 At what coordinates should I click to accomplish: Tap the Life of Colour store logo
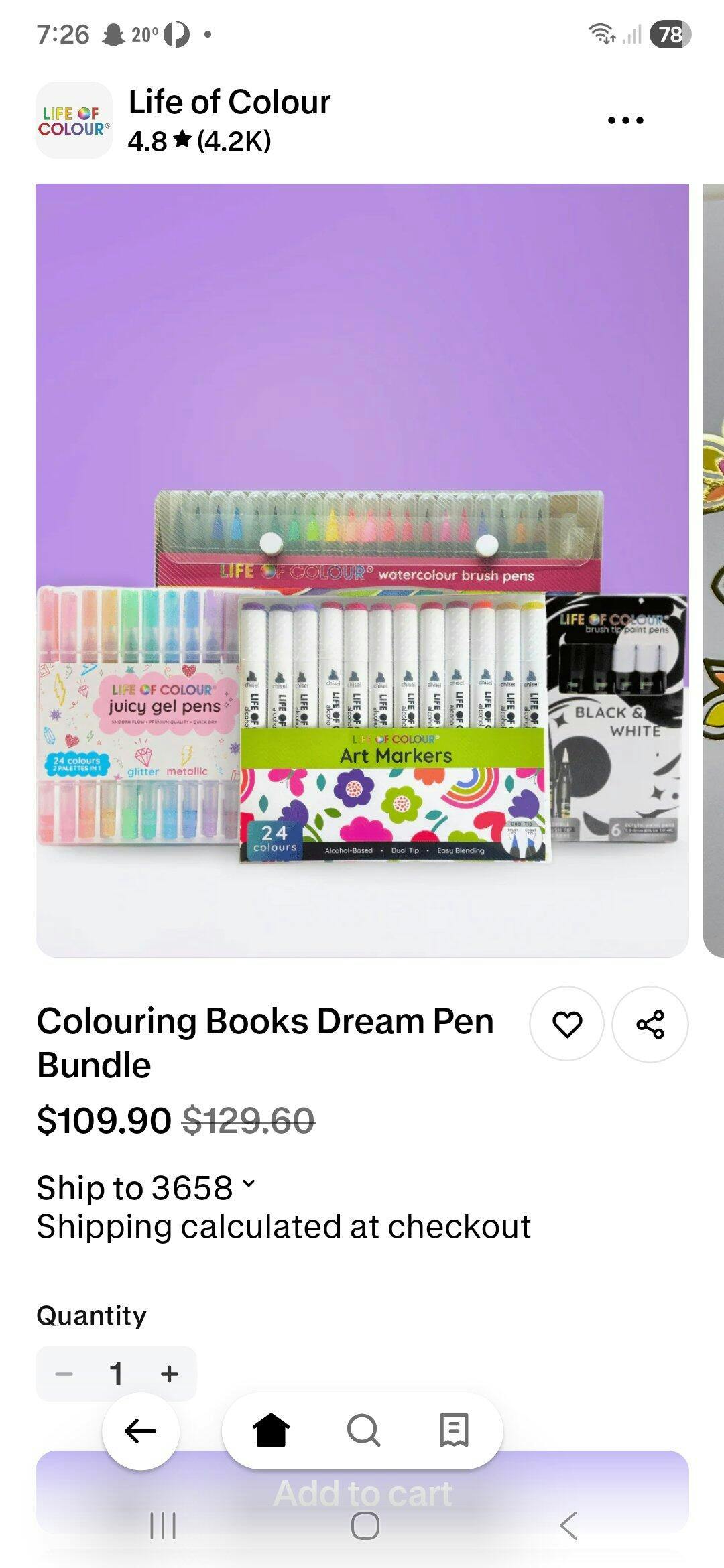click(74, 121)
